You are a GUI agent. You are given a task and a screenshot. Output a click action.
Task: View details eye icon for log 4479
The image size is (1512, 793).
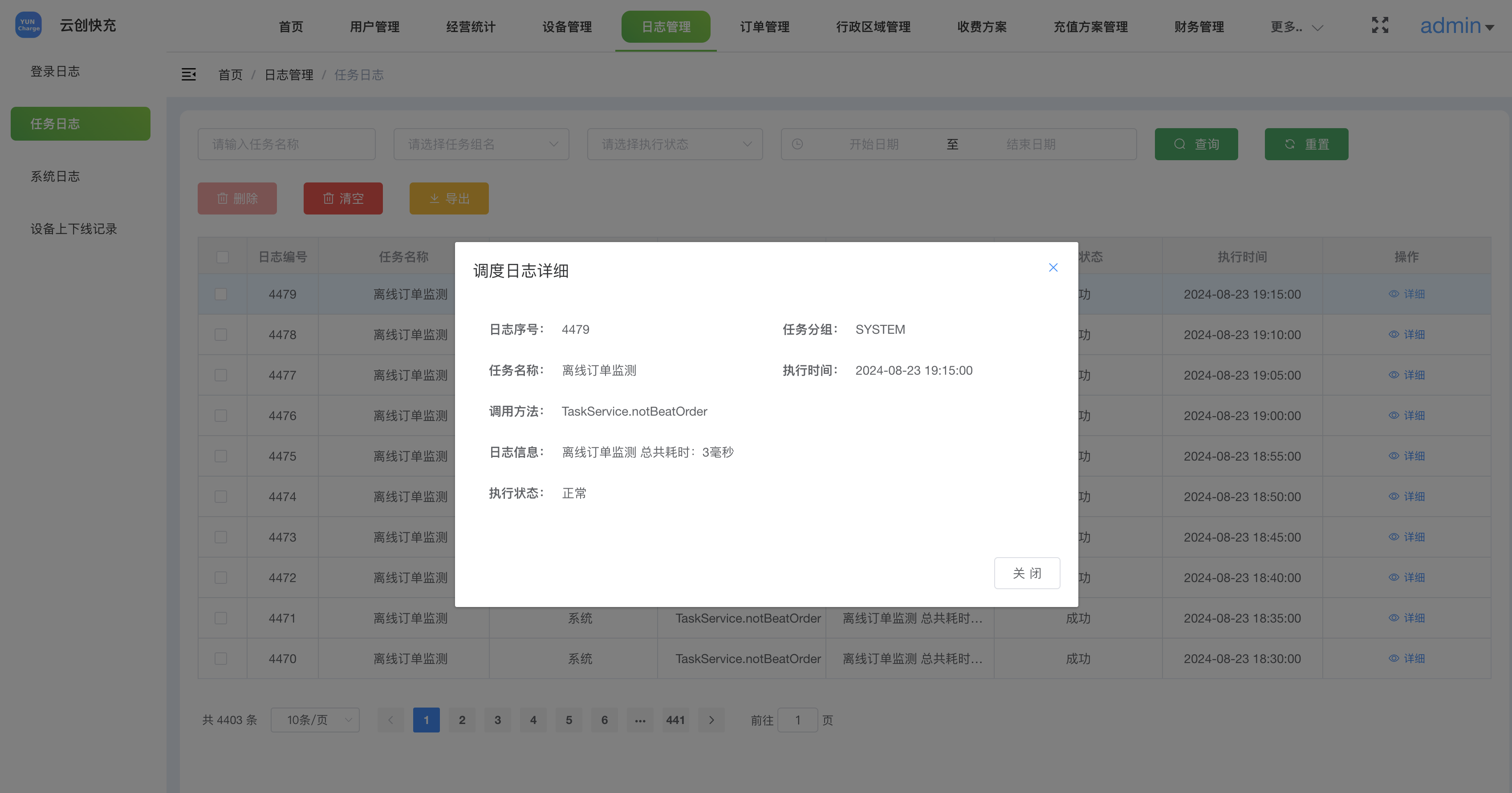[1394, 294]
